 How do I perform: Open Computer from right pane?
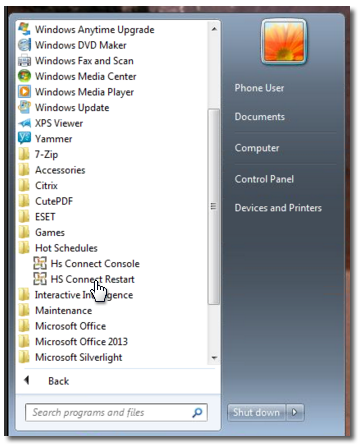pos(257,148)
